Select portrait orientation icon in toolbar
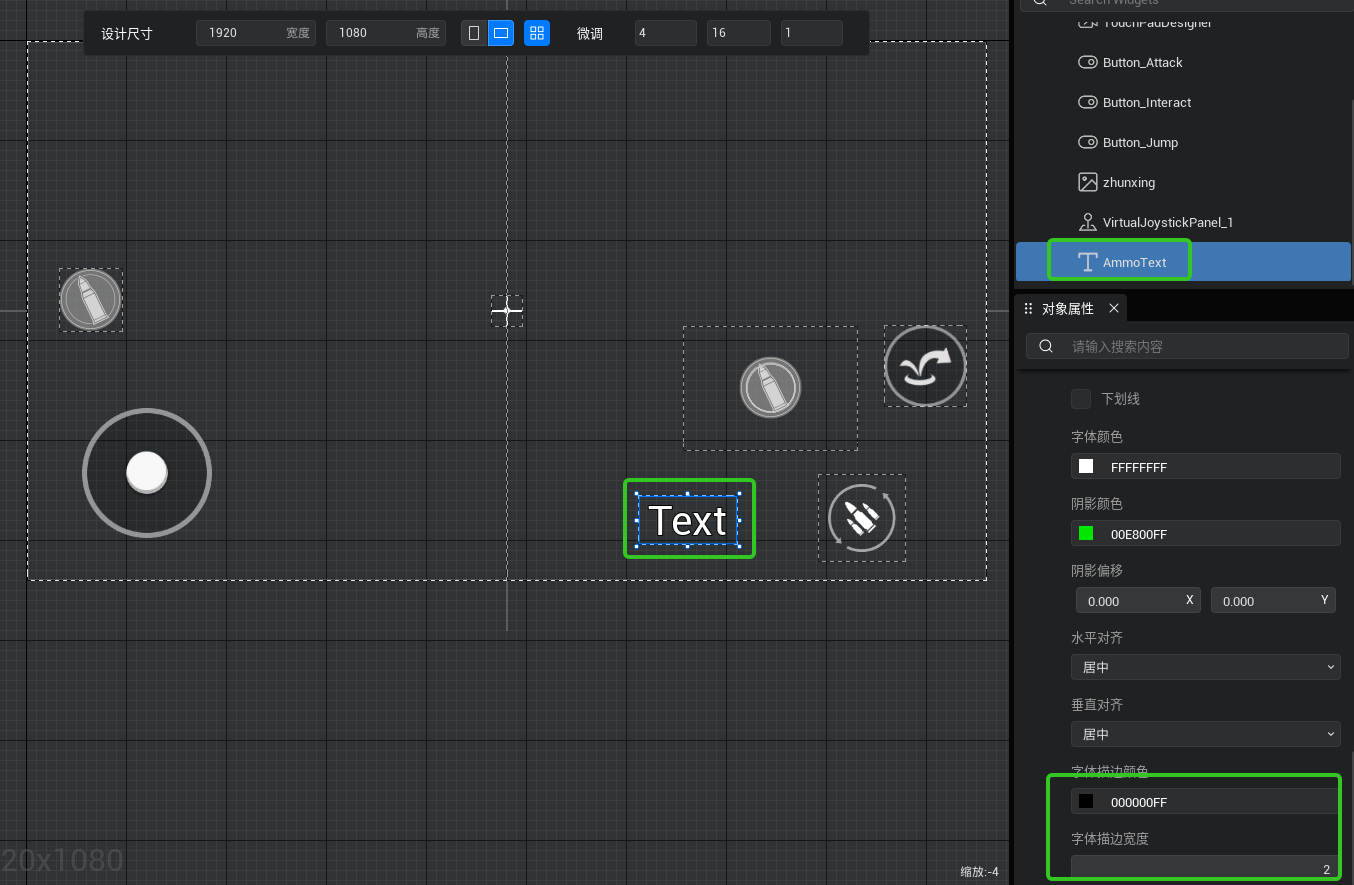The image size is (1354, 885). pos(474,33)
